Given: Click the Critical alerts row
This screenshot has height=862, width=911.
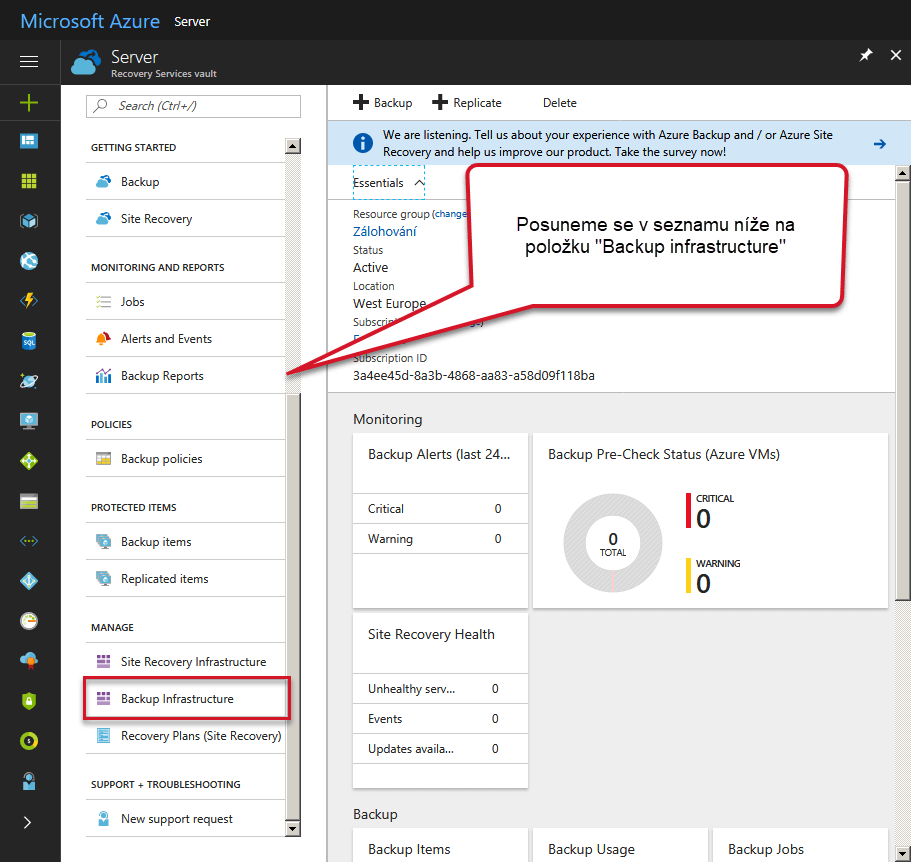Looking at the screenshot, I should coord(440,509).
